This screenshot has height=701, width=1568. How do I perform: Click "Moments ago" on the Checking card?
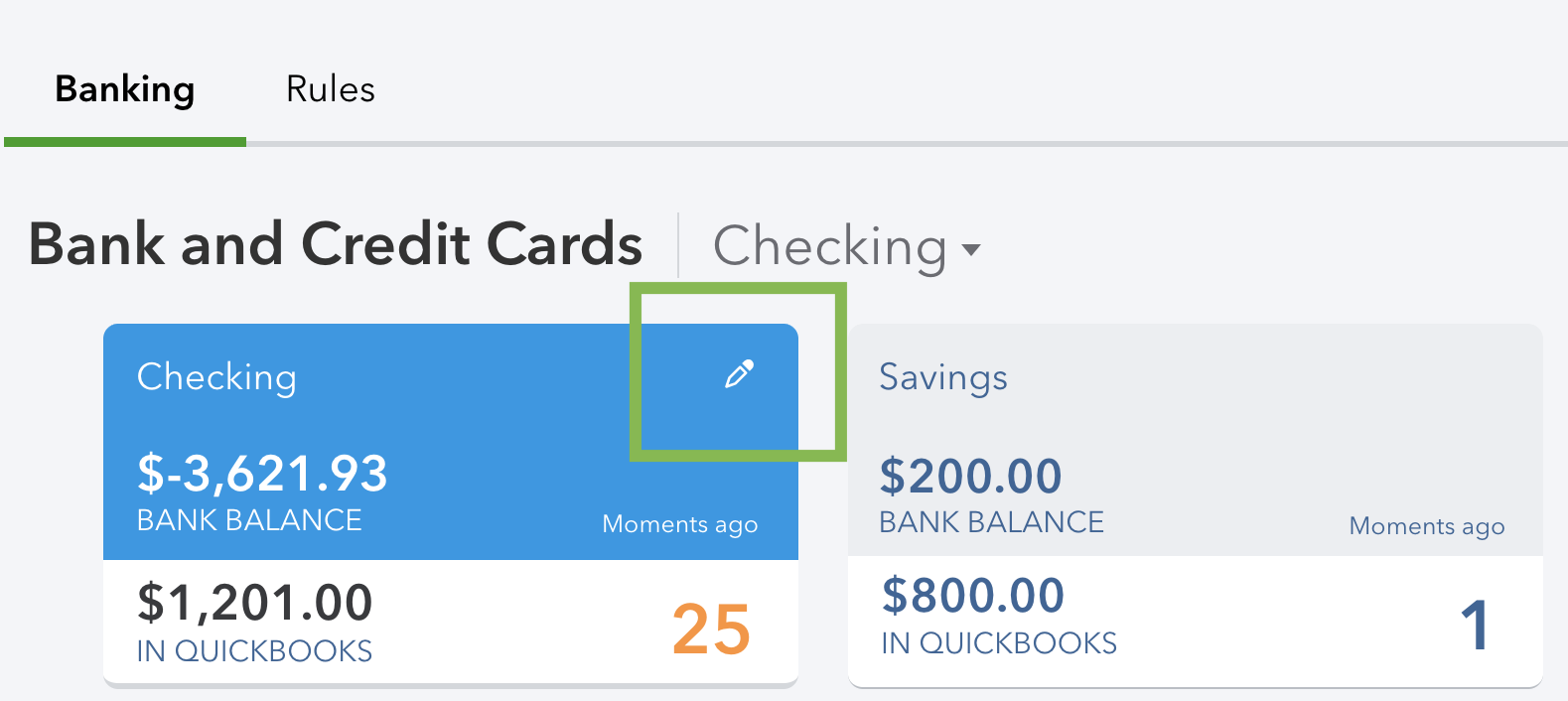(x=680, y=524)
